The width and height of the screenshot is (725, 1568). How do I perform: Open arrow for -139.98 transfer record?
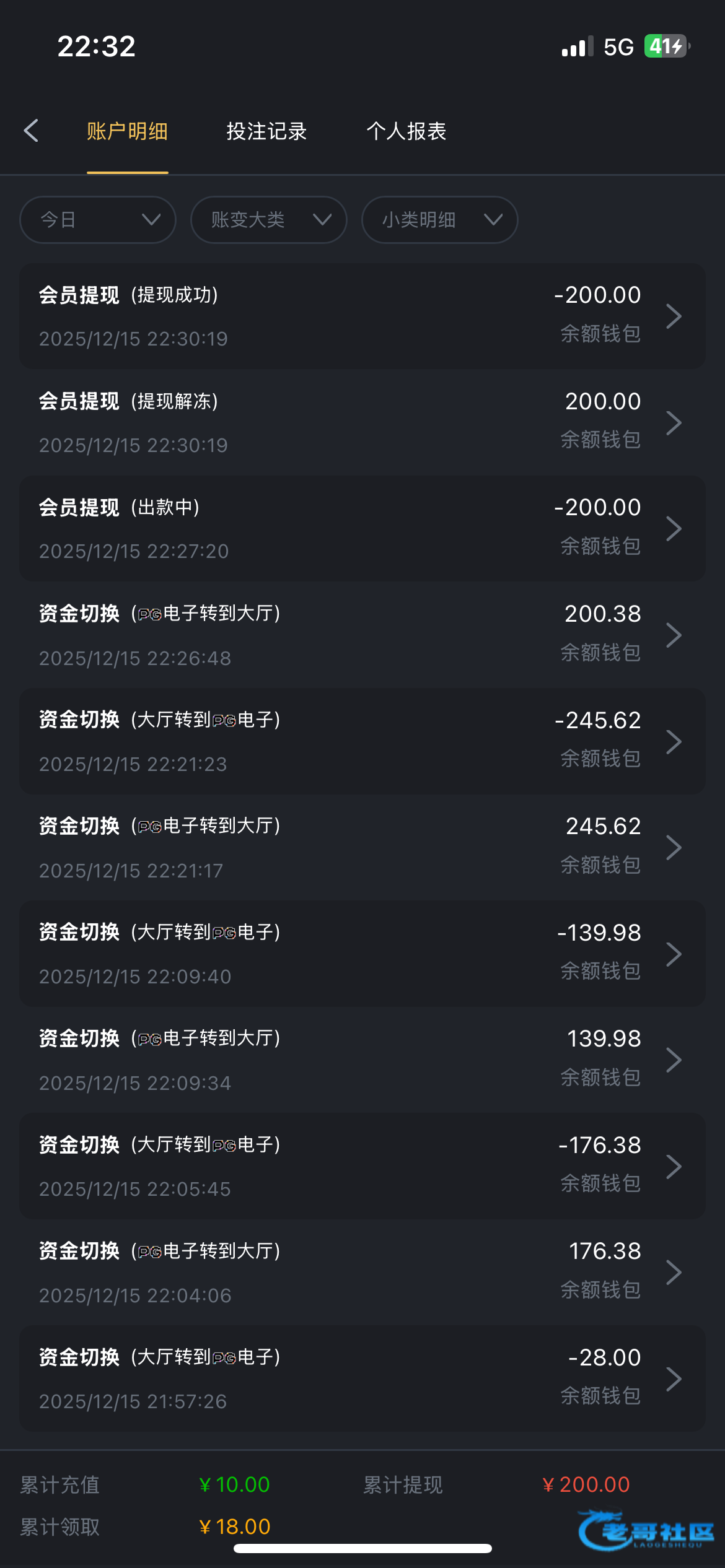point(674,954)
